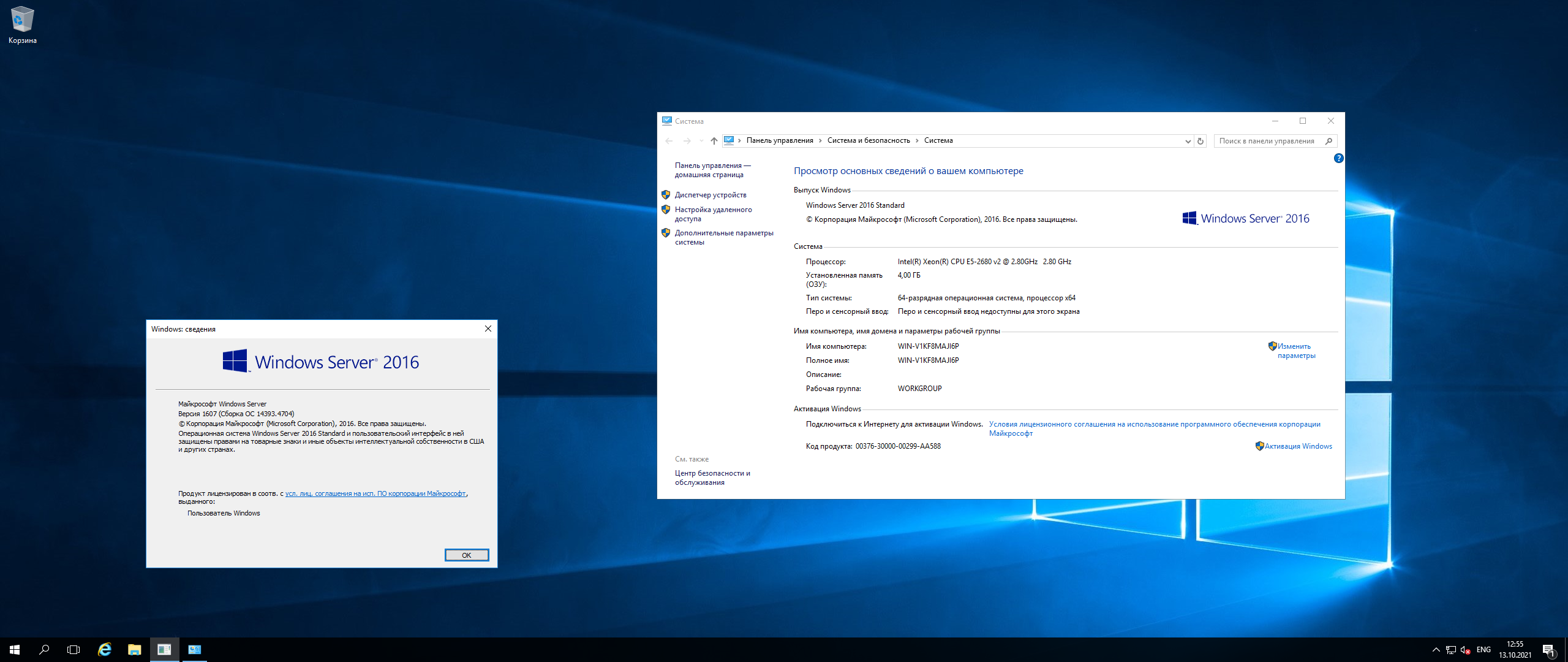Open Панель управления — домашняя страница
This screenshot has height=662, width=1568.
712,170
